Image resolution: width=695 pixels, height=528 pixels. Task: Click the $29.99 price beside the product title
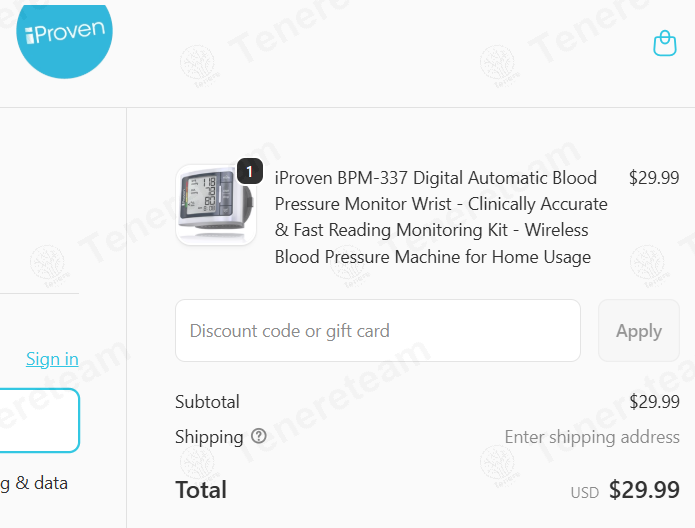click(654, 178)
